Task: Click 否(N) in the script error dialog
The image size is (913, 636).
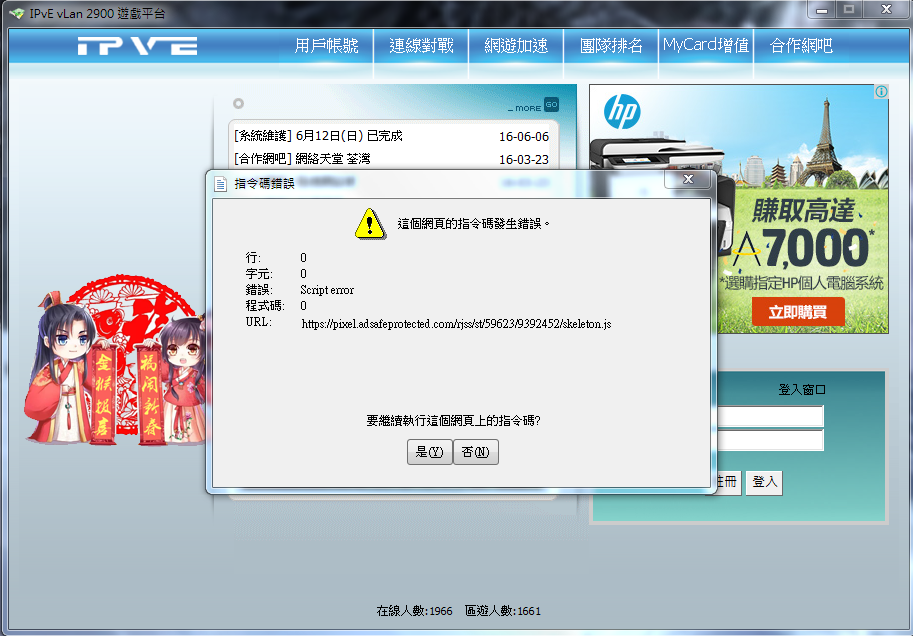Action: [x=476, y=452]
